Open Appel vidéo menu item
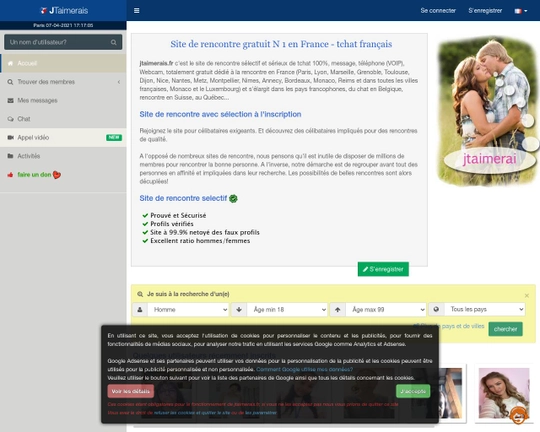The image size is (540, 432). [63, 137]
